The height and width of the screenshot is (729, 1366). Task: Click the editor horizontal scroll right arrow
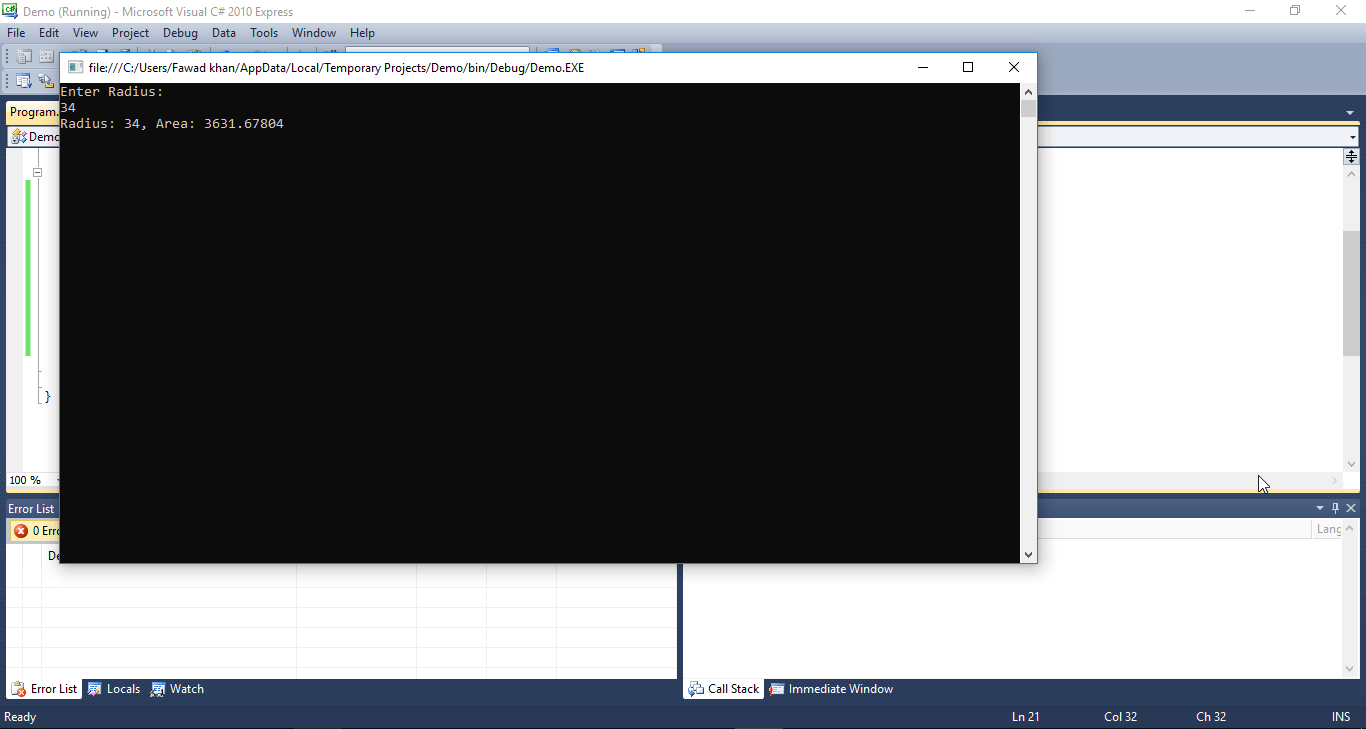coord(1334,481)
